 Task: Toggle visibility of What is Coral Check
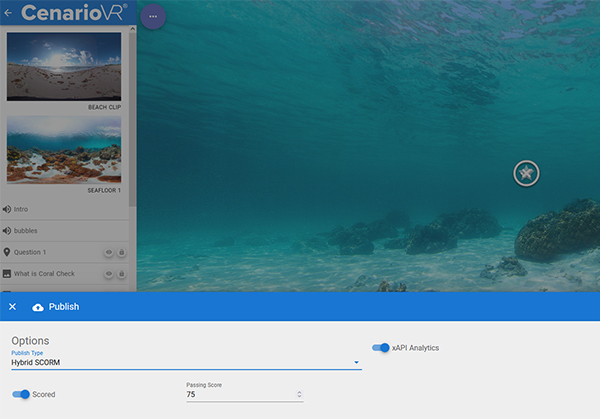click(108, 273)
